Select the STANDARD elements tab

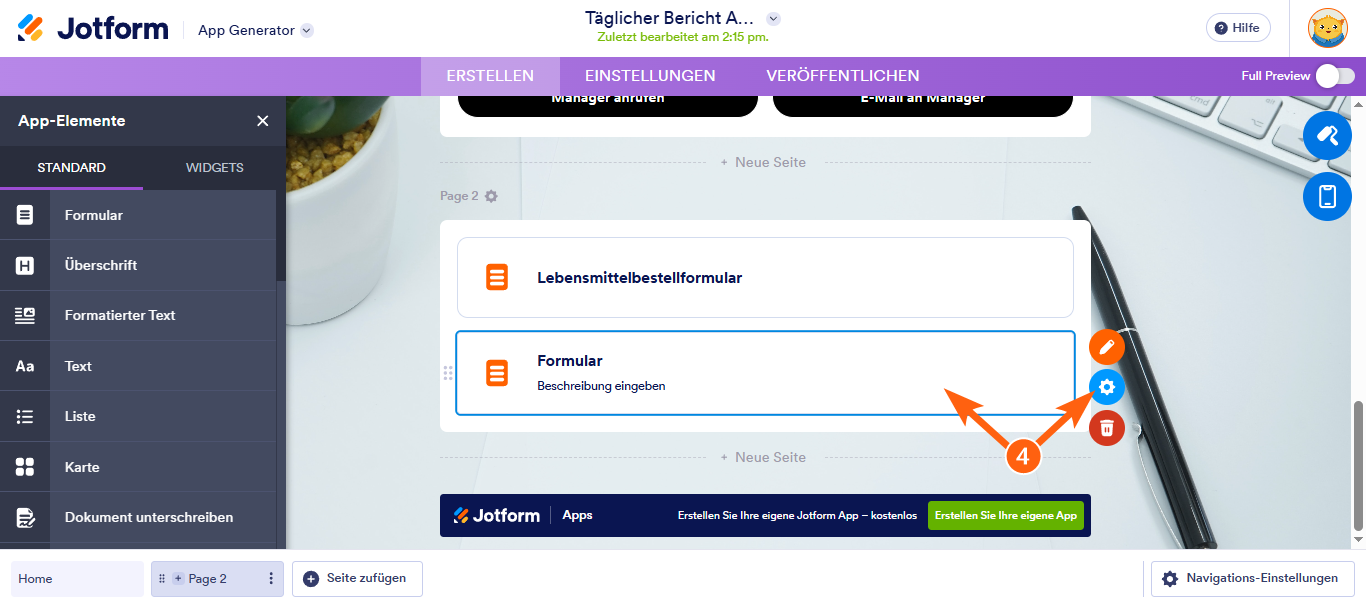[71, 168]
